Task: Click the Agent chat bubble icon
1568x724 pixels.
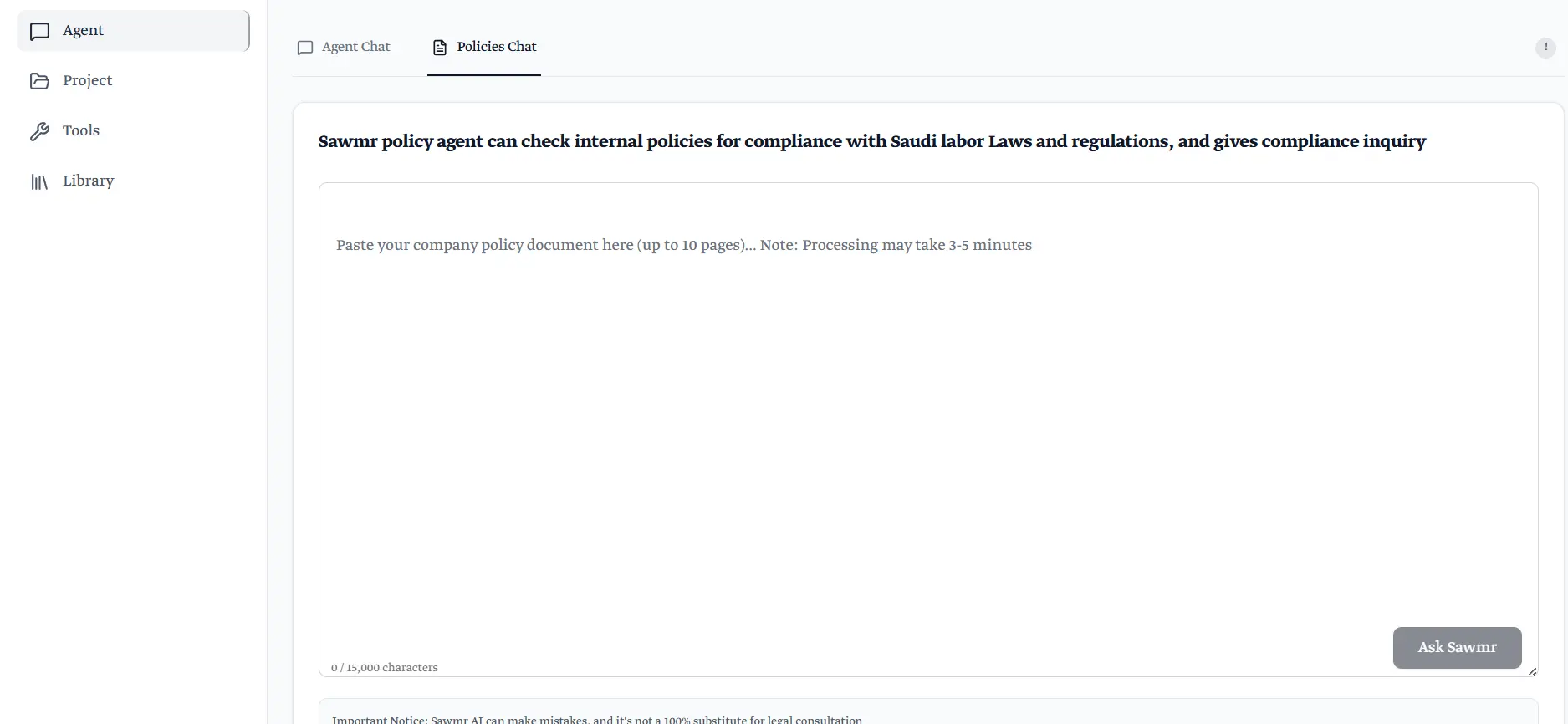Action: (x=41, y=31)
